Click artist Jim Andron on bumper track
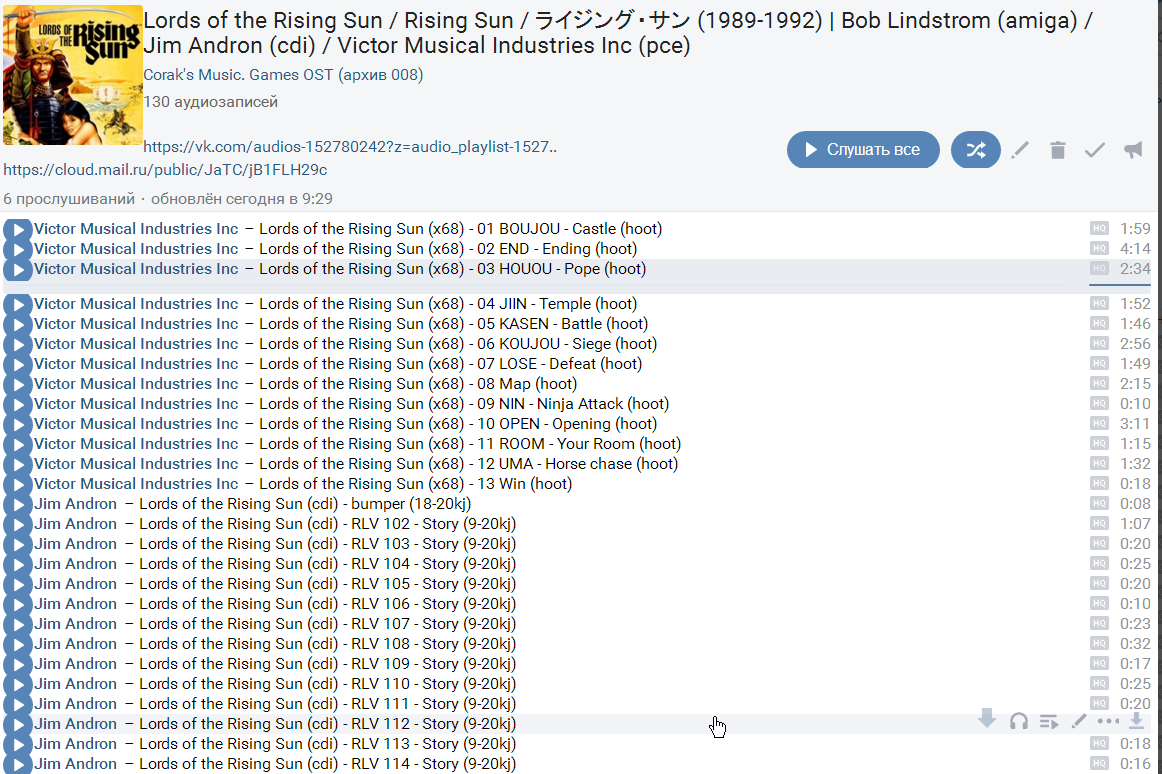The width and height of the screenshot is (1162, 774). (76, 504)
